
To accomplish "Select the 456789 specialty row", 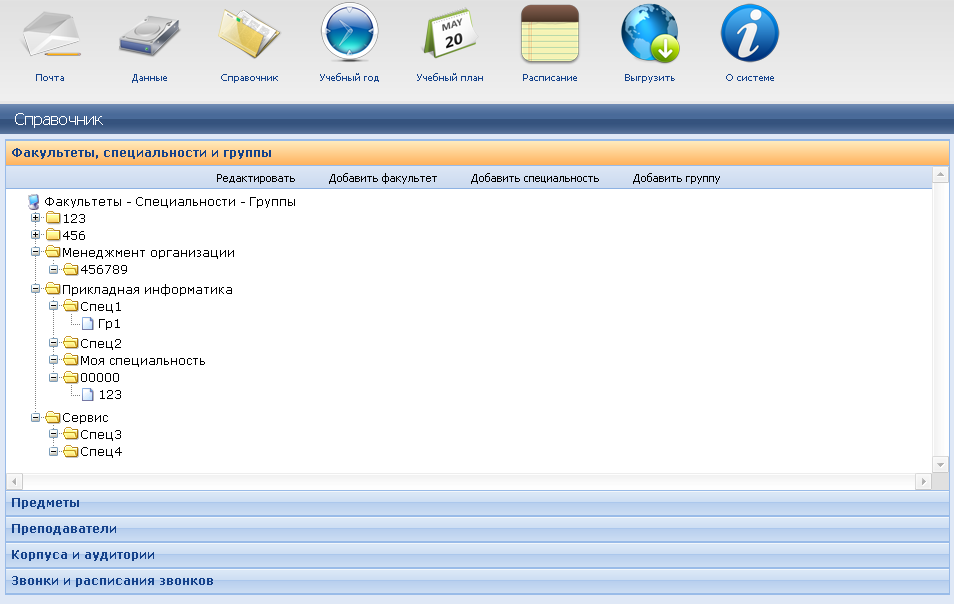I will pos(104,269).
